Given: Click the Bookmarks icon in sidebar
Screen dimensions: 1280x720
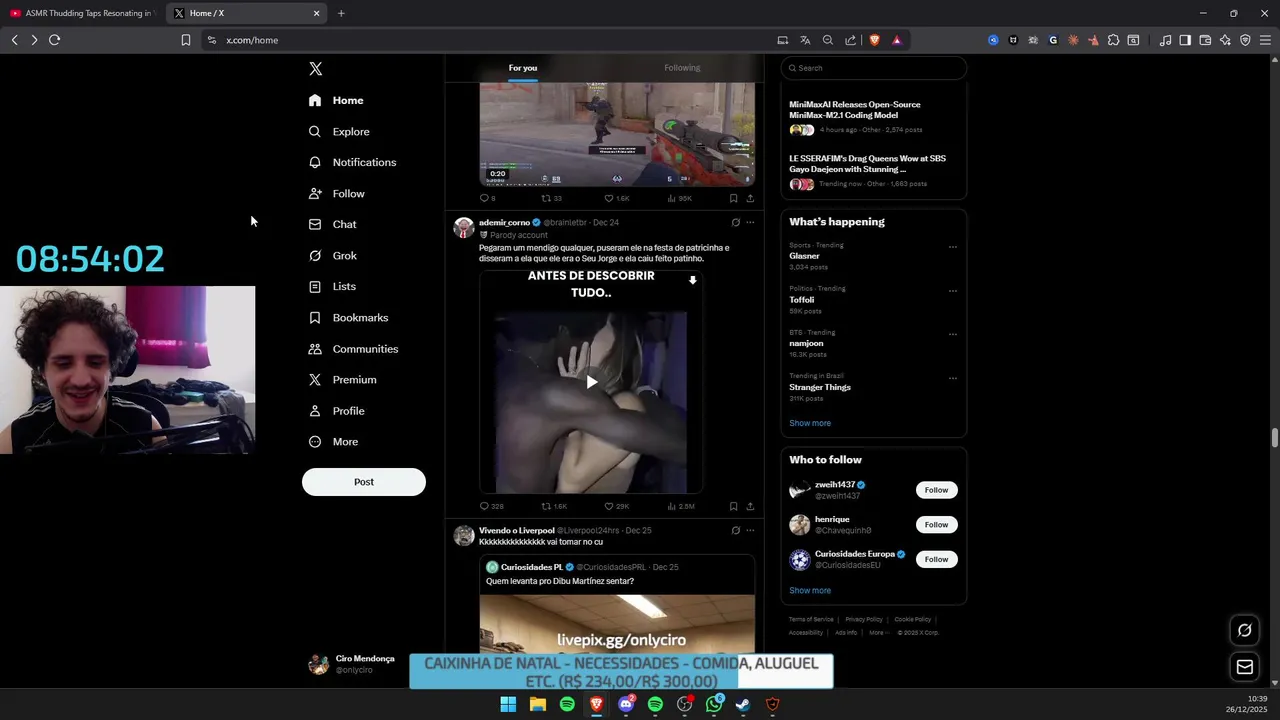Looking at the screenshot, I should click(315, 317).
